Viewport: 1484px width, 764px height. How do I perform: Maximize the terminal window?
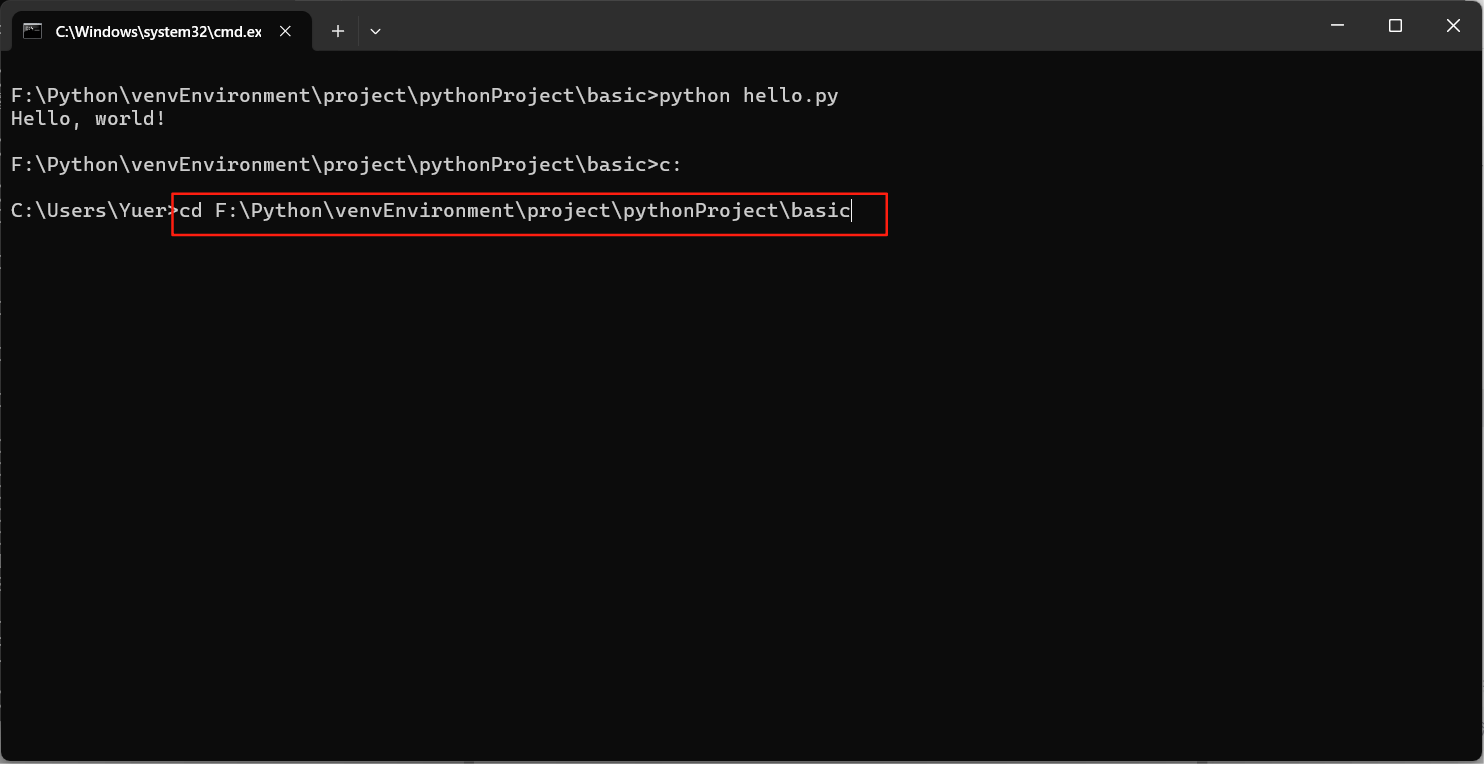point(1395,26)
